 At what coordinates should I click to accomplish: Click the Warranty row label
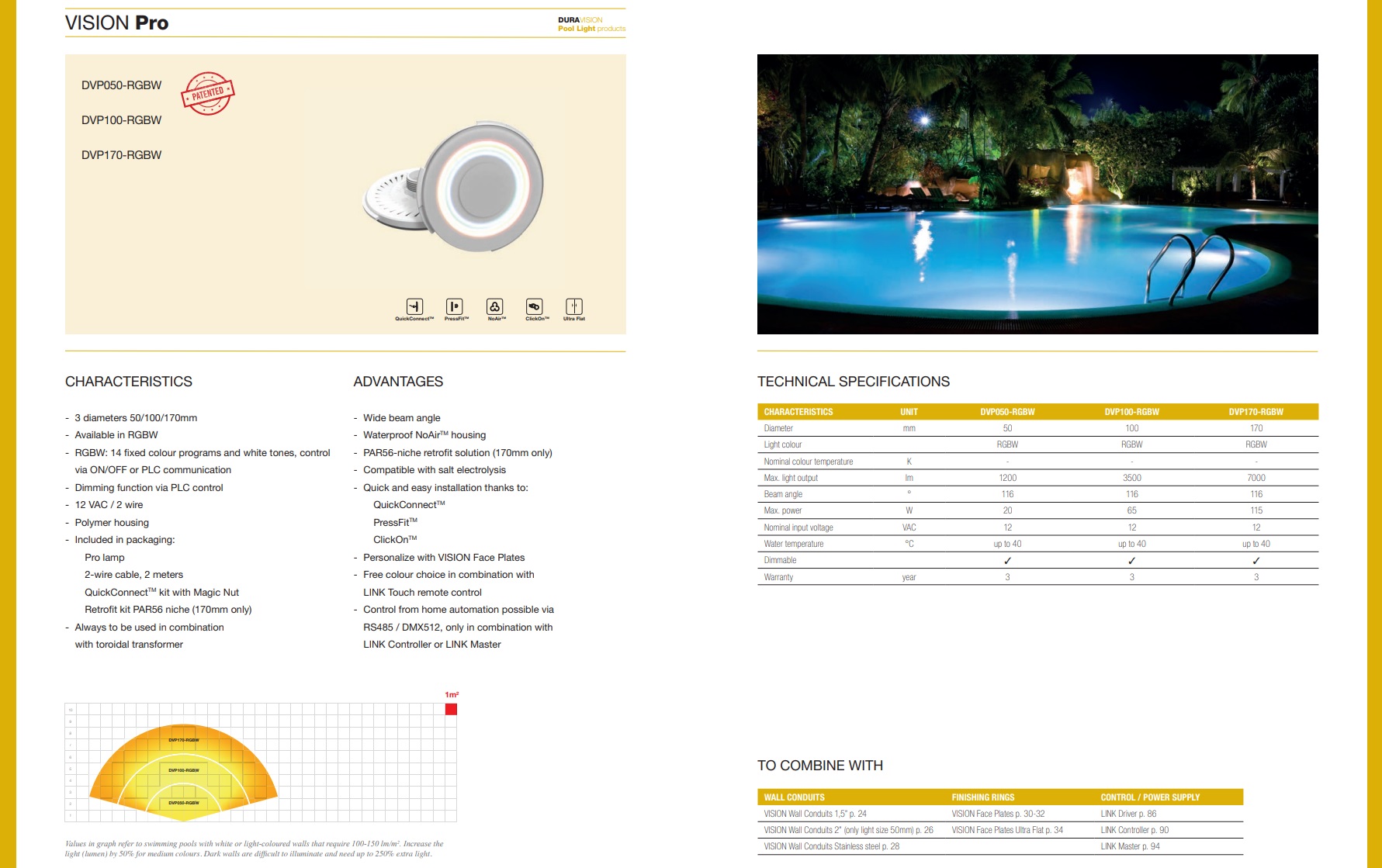click(778, 577)
